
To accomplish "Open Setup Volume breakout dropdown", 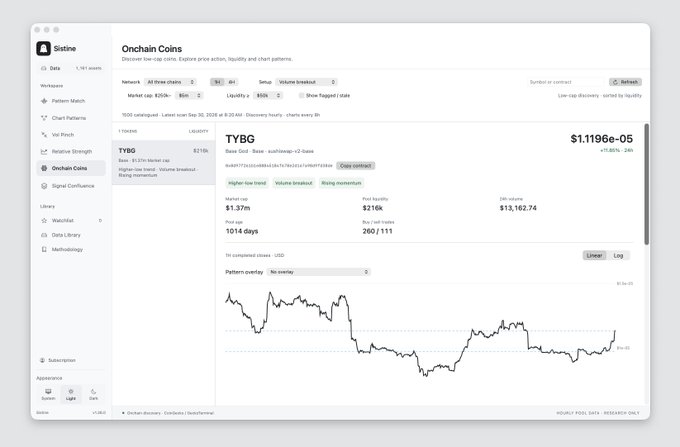I will point(306,82).
